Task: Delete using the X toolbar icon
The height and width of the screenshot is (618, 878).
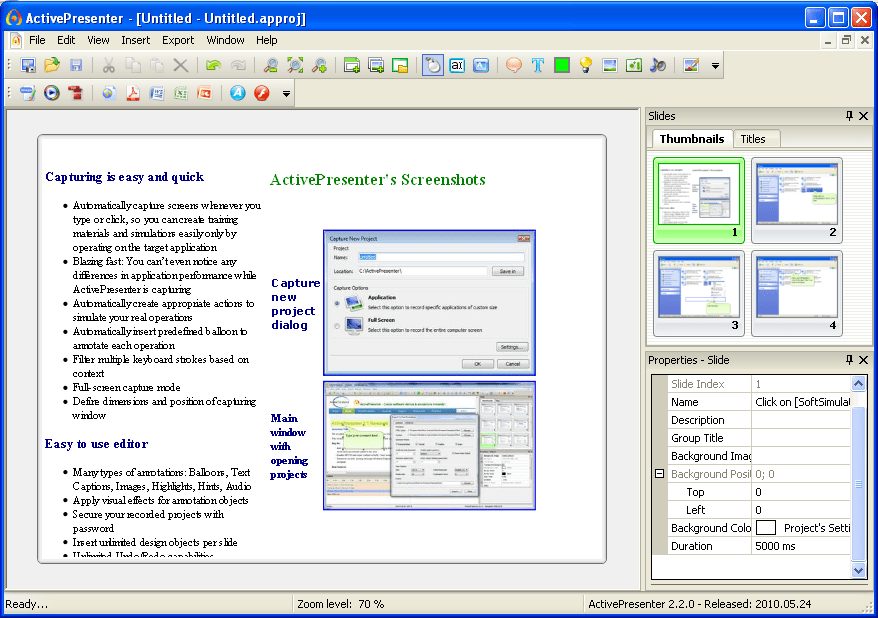Action: [180, 65]
